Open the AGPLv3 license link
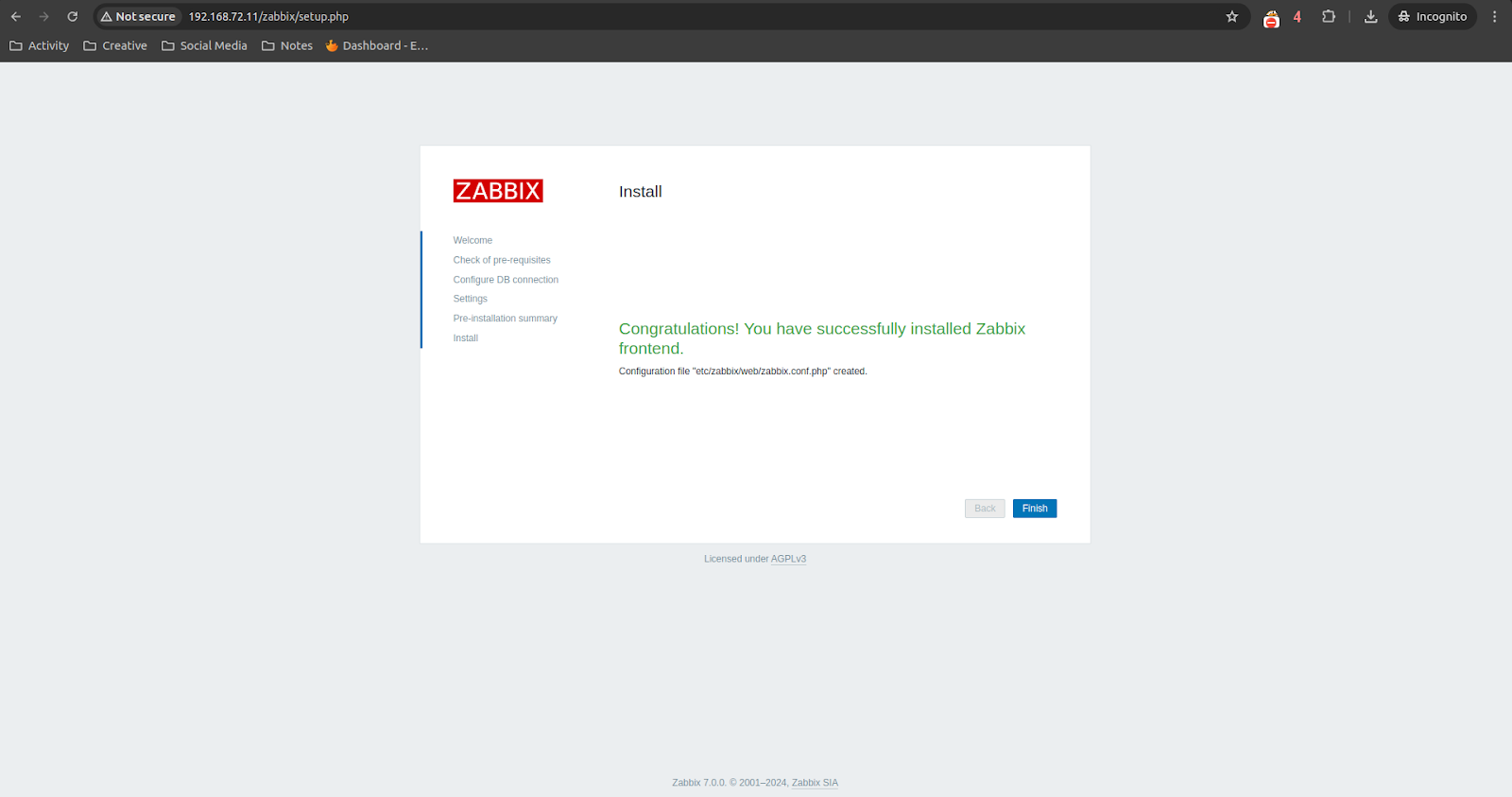Viewport: 1512px width, 797px height. point(788,559)
